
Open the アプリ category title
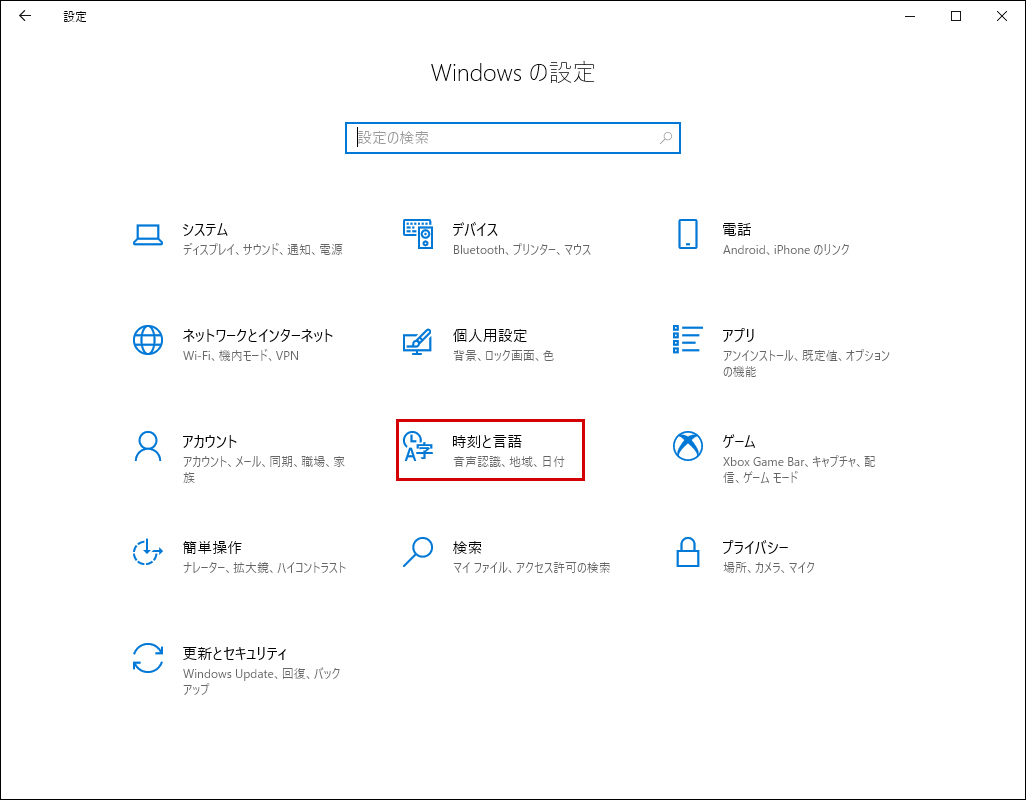point(739,336)
